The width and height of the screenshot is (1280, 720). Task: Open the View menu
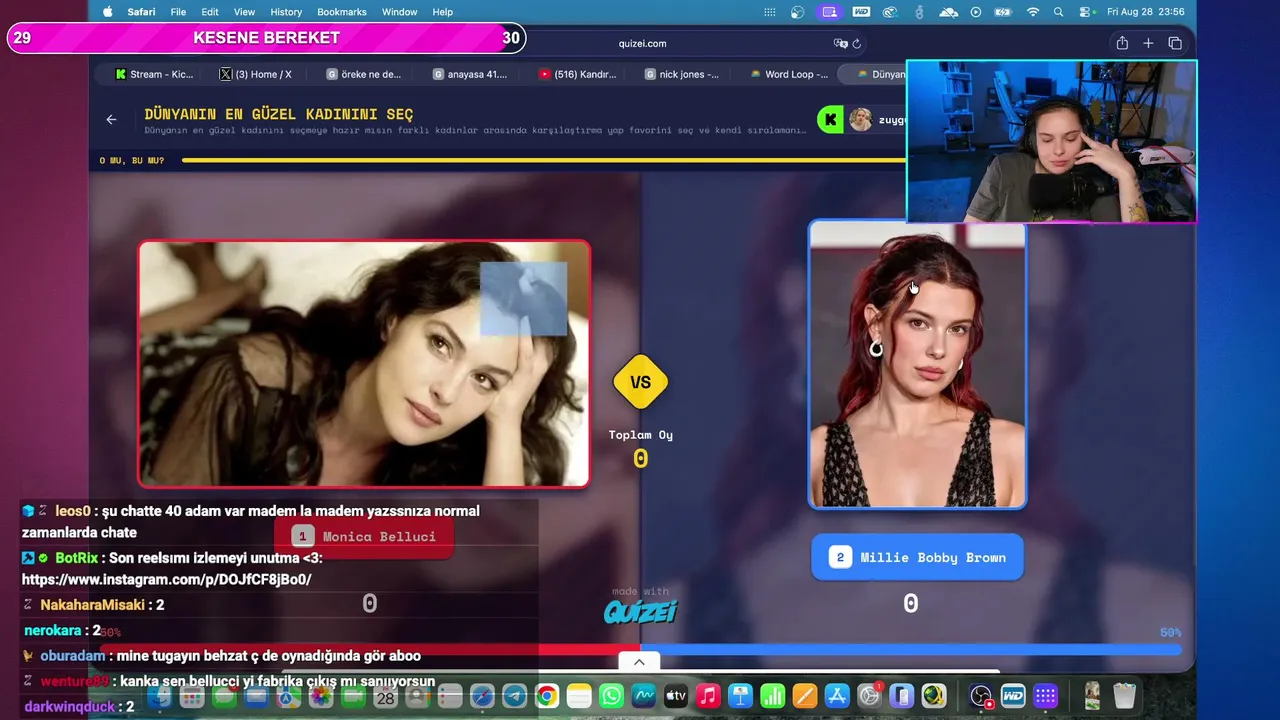pyautogui.click(x=244, y=12)
